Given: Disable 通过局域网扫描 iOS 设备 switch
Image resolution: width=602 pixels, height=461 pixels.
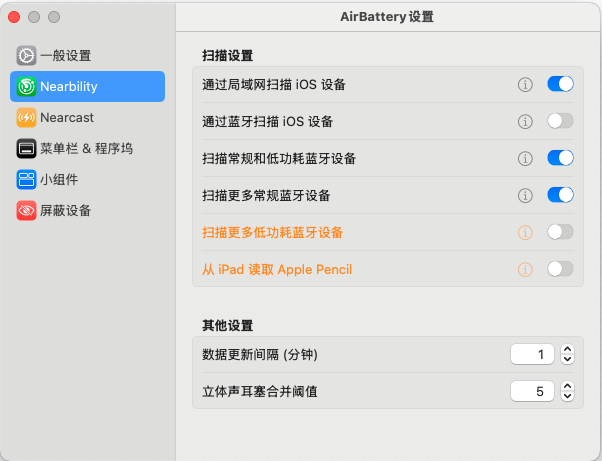Looking at the screenshot, I should tap(560, 84).
